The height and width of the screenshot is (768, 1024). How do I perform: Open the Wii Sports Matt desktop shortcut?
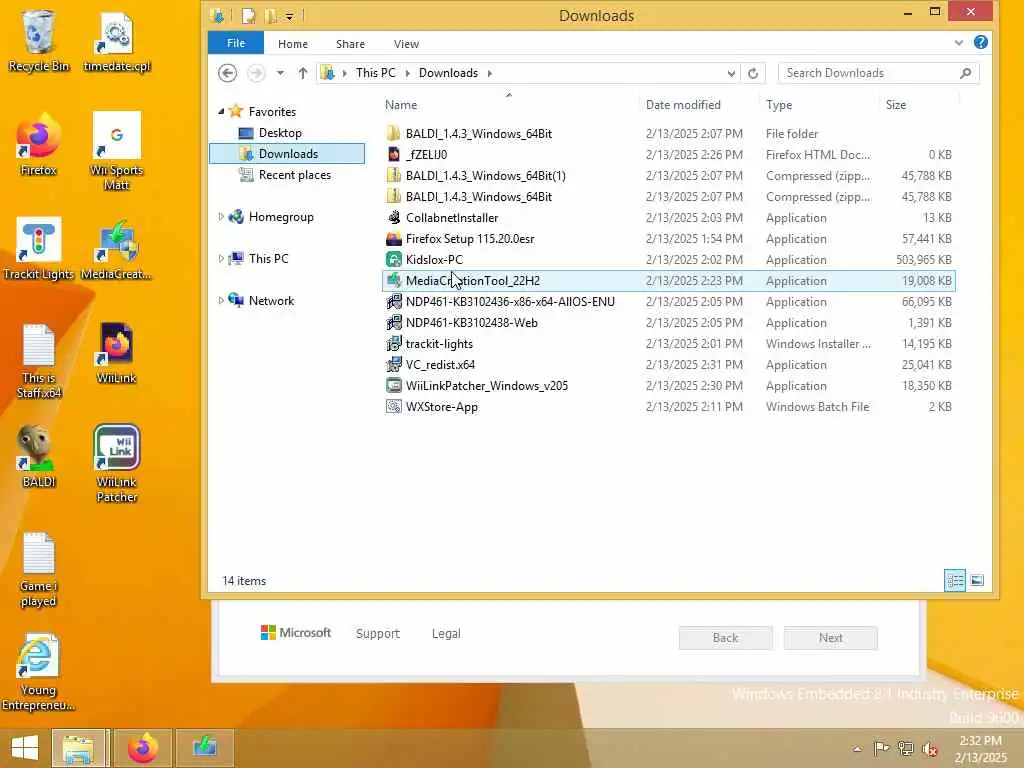[117, 152]
